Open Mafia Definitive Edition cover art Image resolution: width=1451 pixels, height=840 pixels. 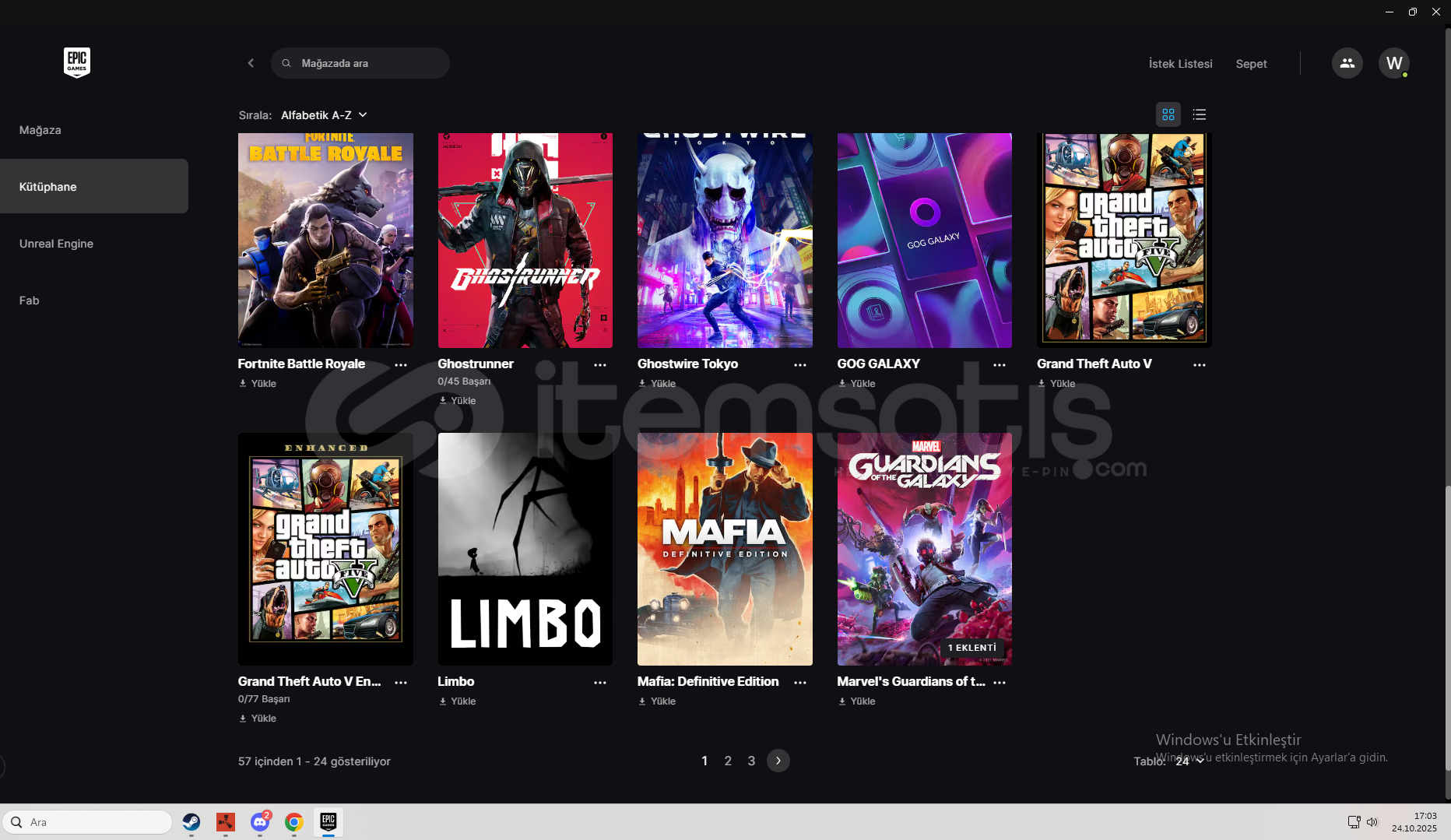pos(725,549)
